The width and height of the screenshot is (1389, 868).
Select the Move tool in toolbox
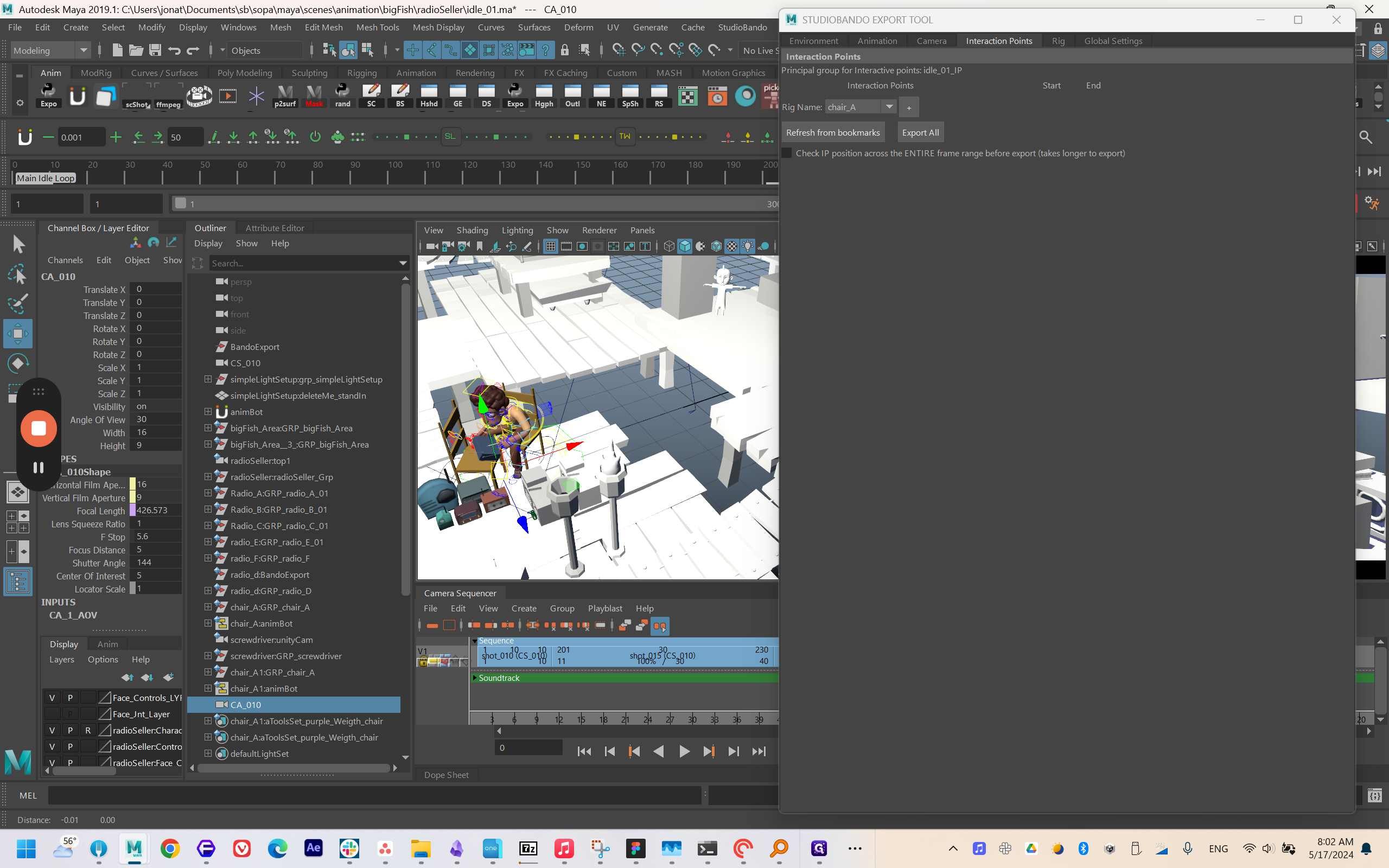click(x=18, y=334)
